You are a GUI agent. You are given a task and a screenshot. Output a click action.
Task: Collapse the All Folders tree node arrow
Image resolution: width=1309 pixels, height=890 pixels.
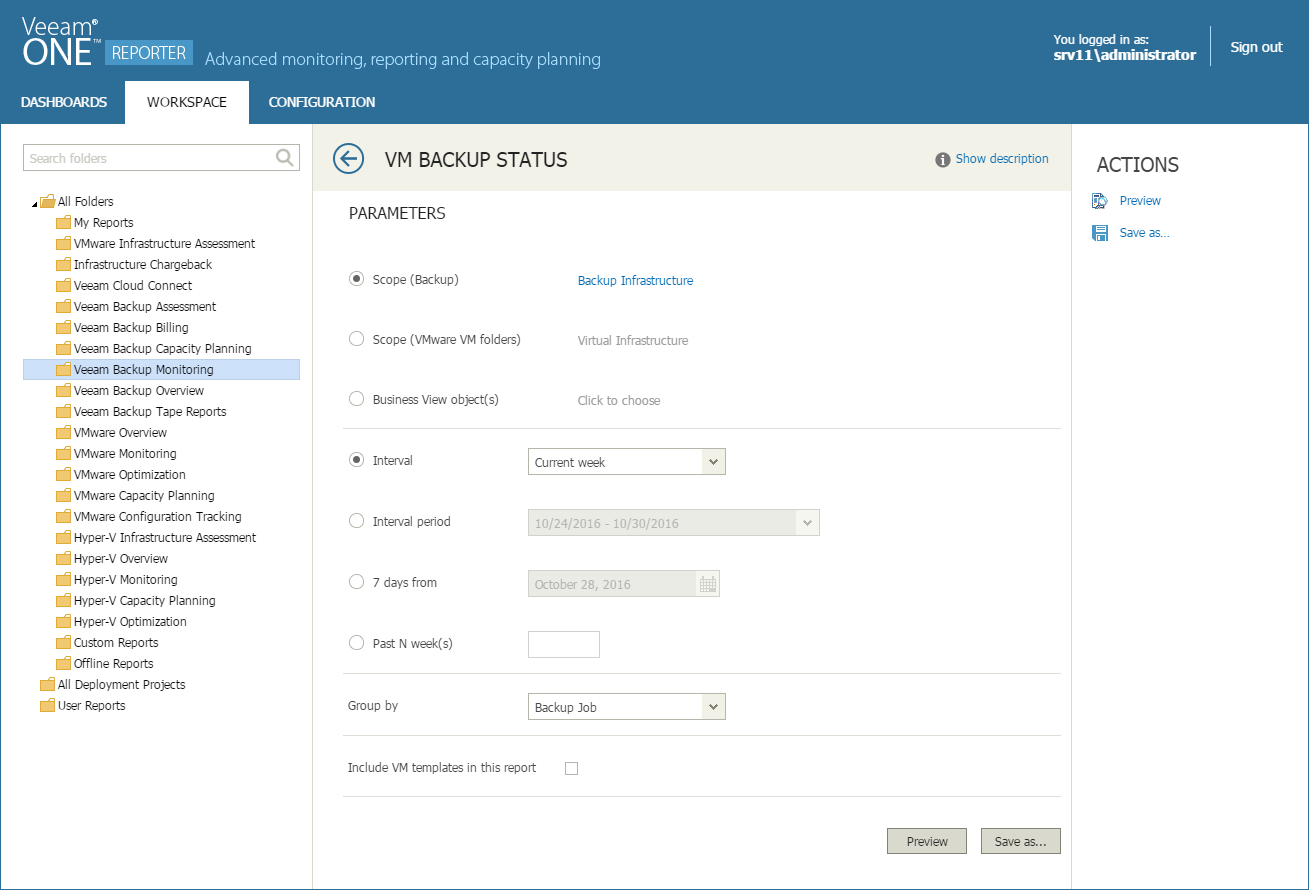pos(35,203)
